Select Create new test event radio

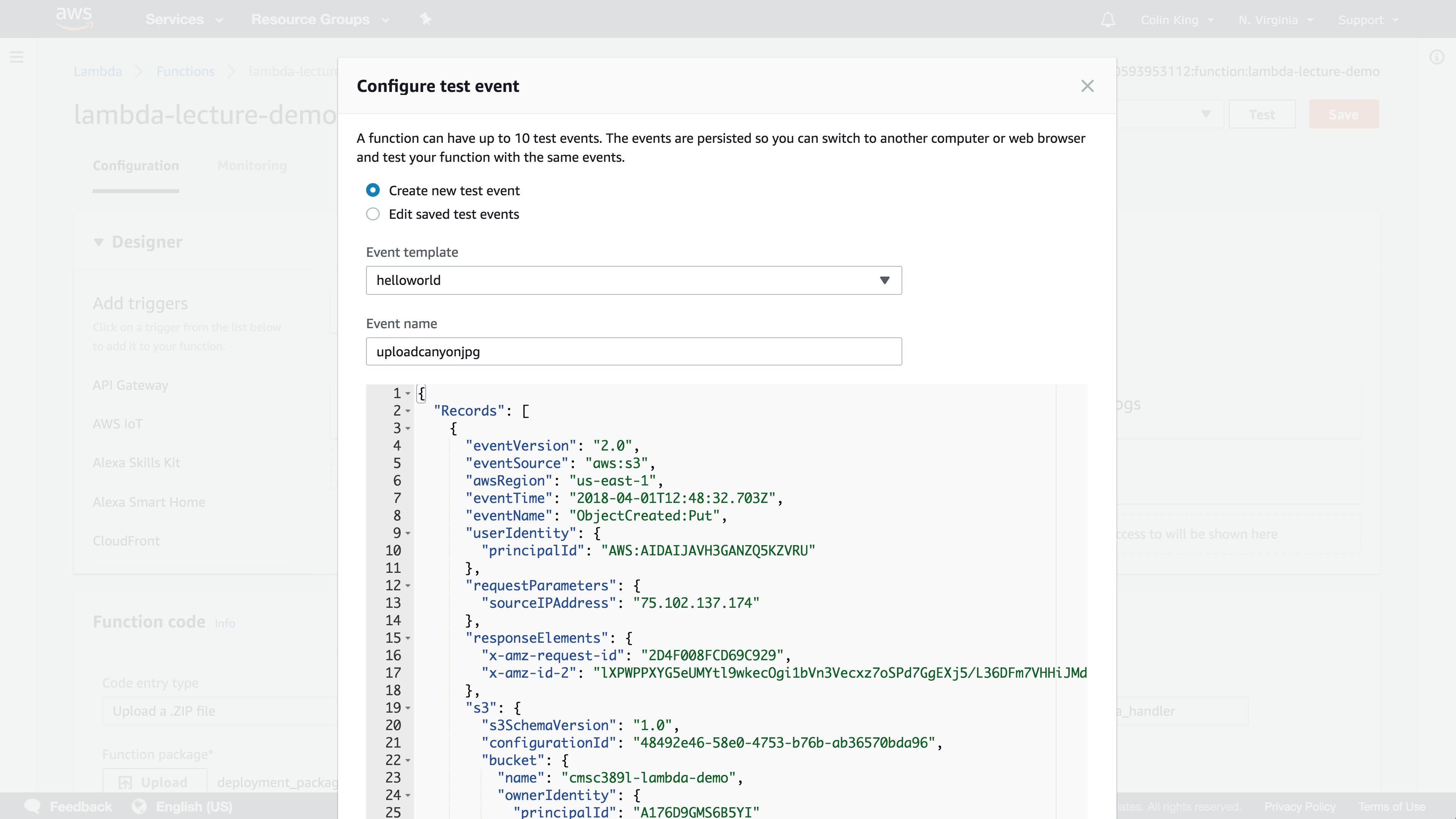tap(373, 190)
